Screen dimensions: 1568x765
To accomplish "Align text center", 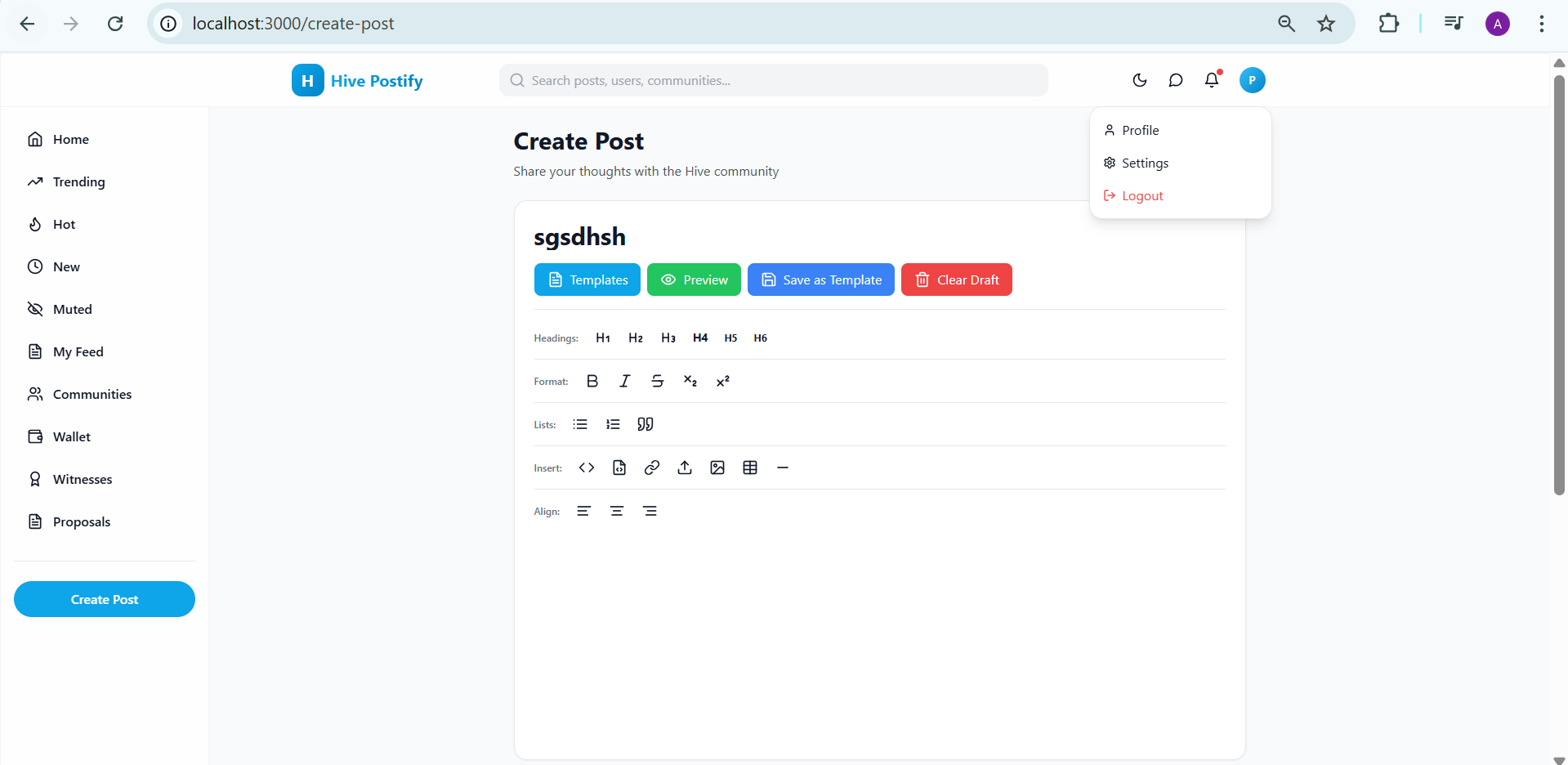I will tap(617, 511).
